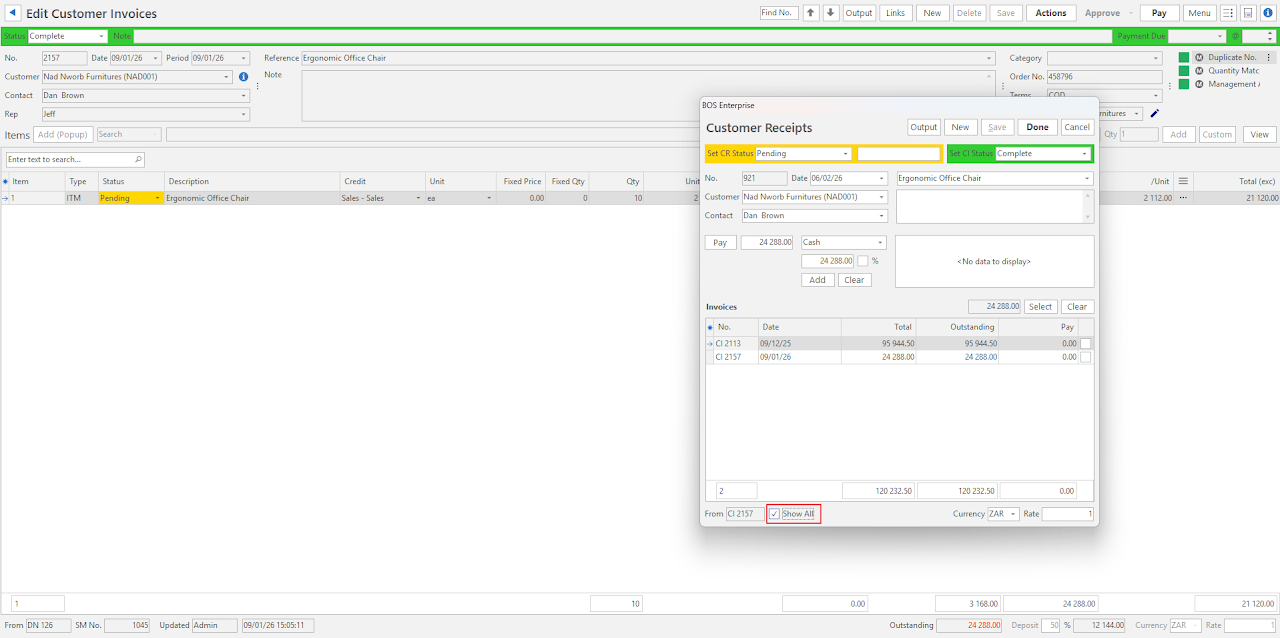Toggle the percent checkbox in Customer Receipts

(x=863, y=261)
